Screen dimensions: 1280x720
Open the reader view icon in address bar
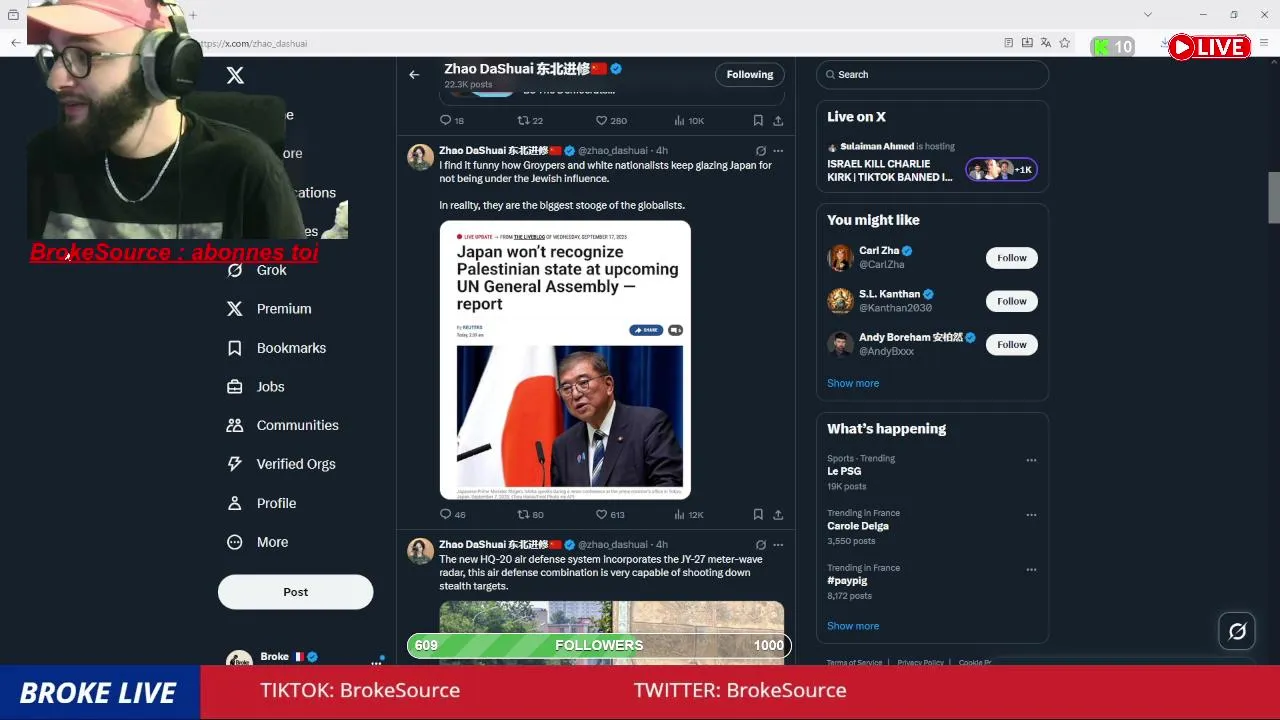pos(1009,43)
